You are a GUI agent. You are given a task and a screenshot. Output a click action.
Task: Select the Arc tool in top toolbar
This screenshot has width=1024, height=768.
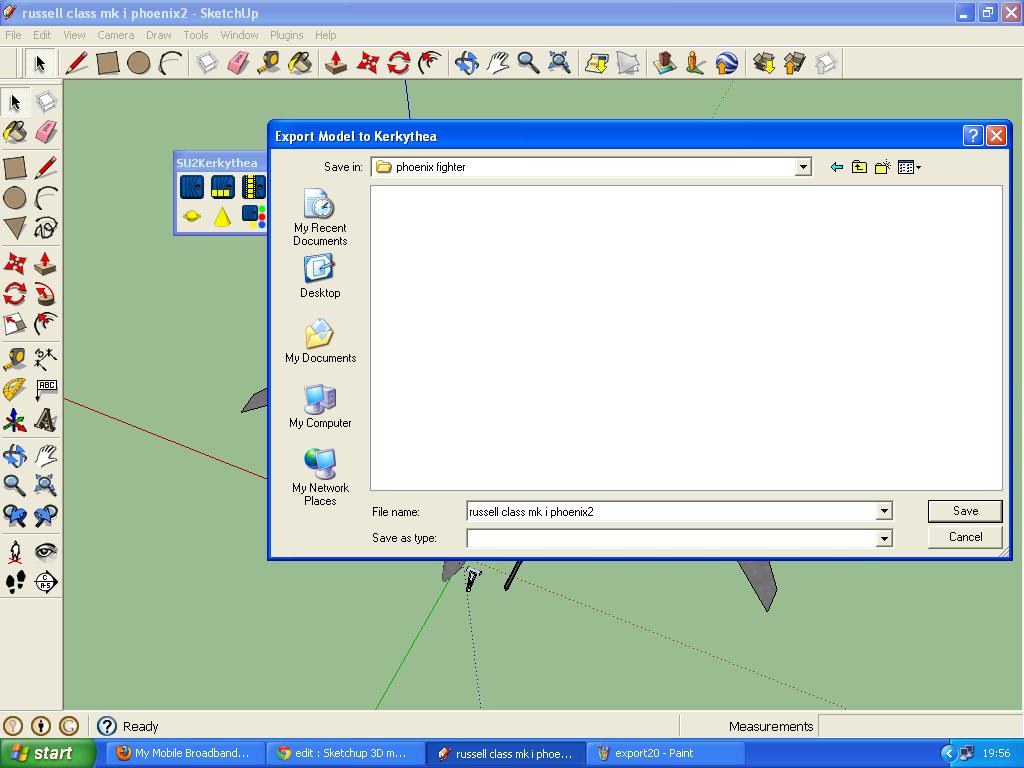[x=170, y=63]
